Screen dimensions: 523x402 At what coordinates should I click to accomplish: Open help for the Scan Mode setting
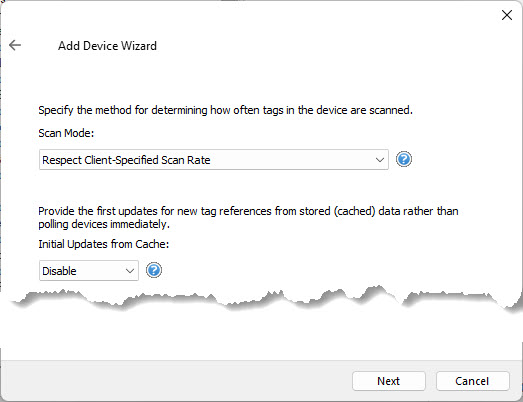pos(404,159)
